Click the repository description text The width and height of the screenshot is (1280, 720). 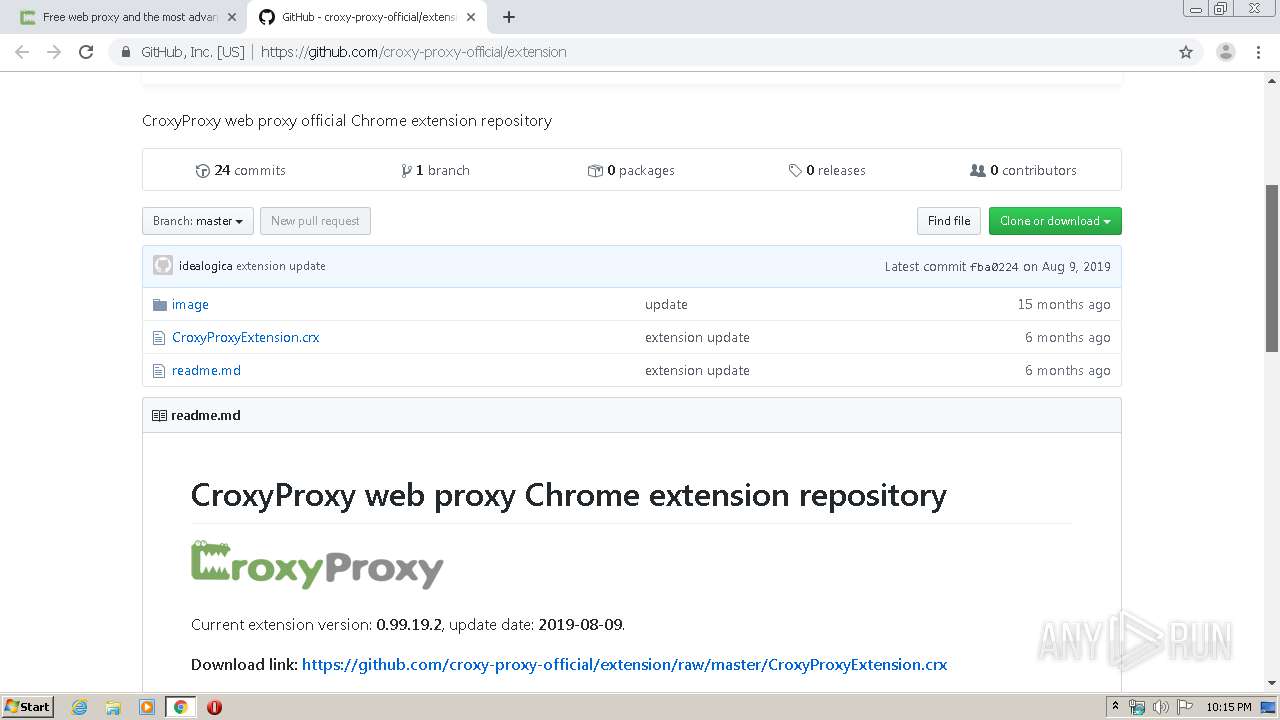[x=347, y=120]
